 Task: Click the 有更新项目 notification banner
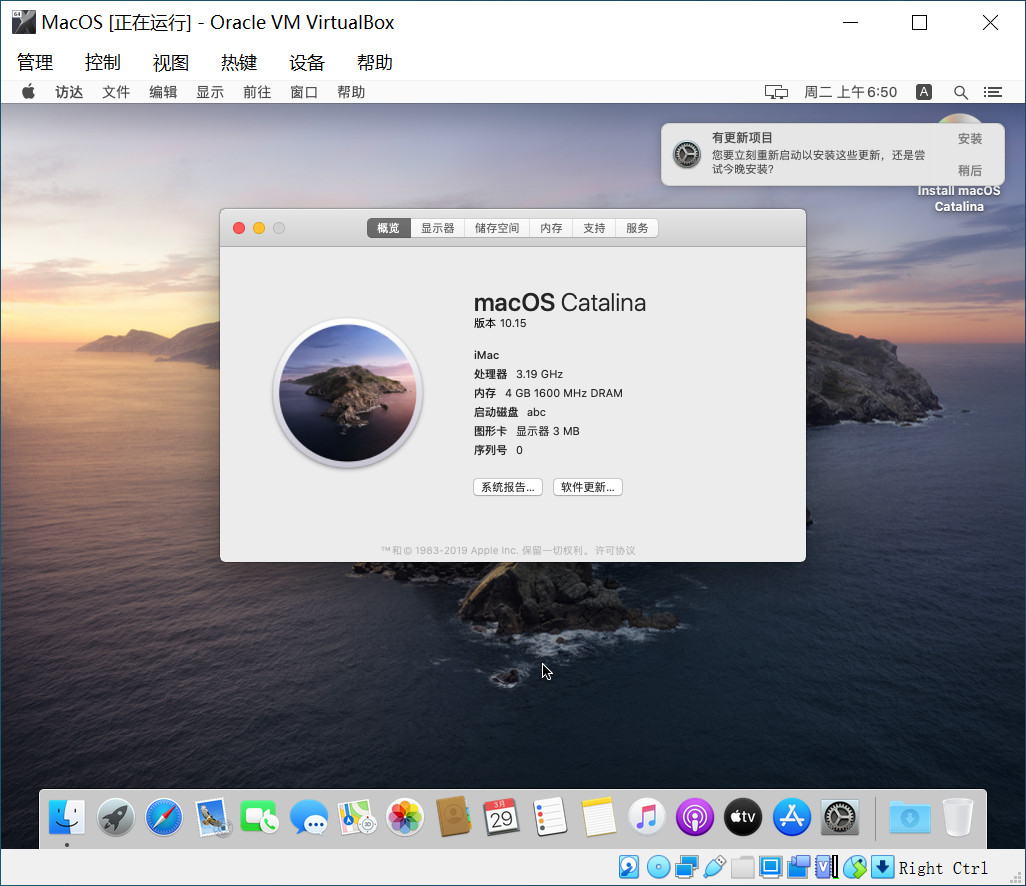[x=832, y=154]
